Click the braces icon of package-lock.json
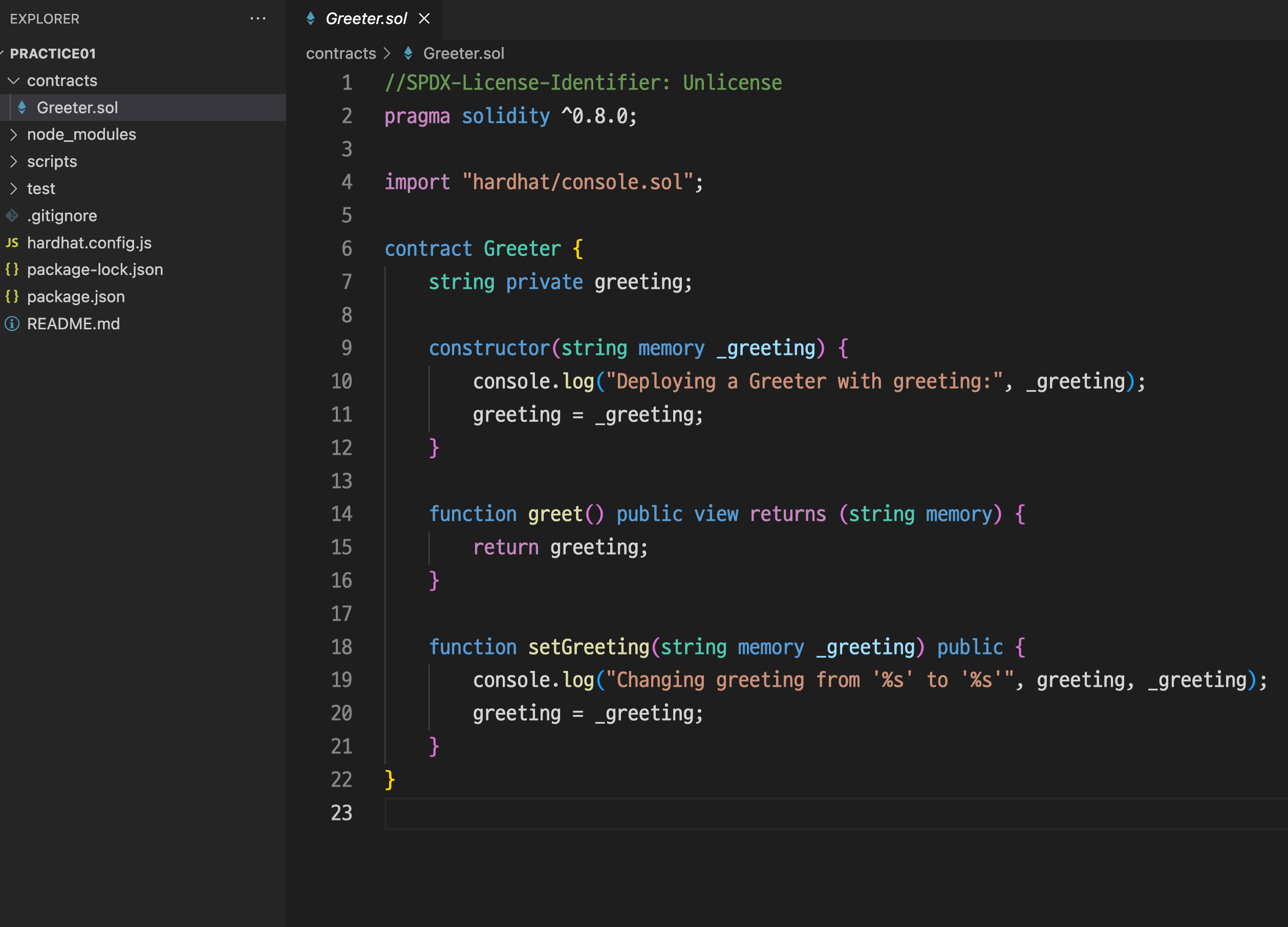Screen dimensions: 1288x927 pyautogui.click(x=12, y=270)
